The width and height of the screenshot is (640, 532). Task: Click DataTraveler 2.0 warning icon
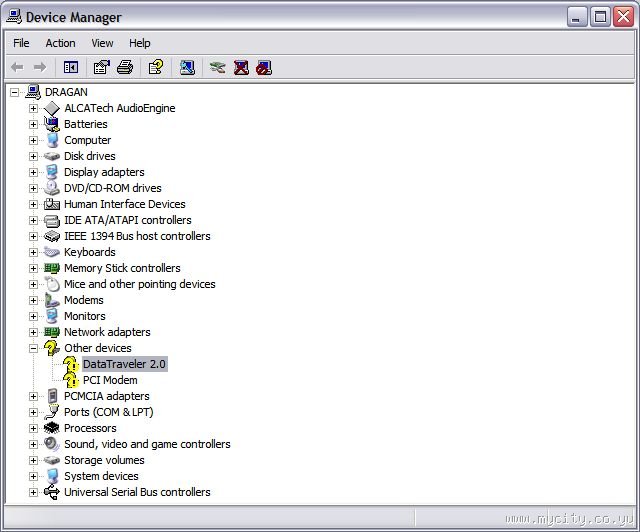click(71, 364)
